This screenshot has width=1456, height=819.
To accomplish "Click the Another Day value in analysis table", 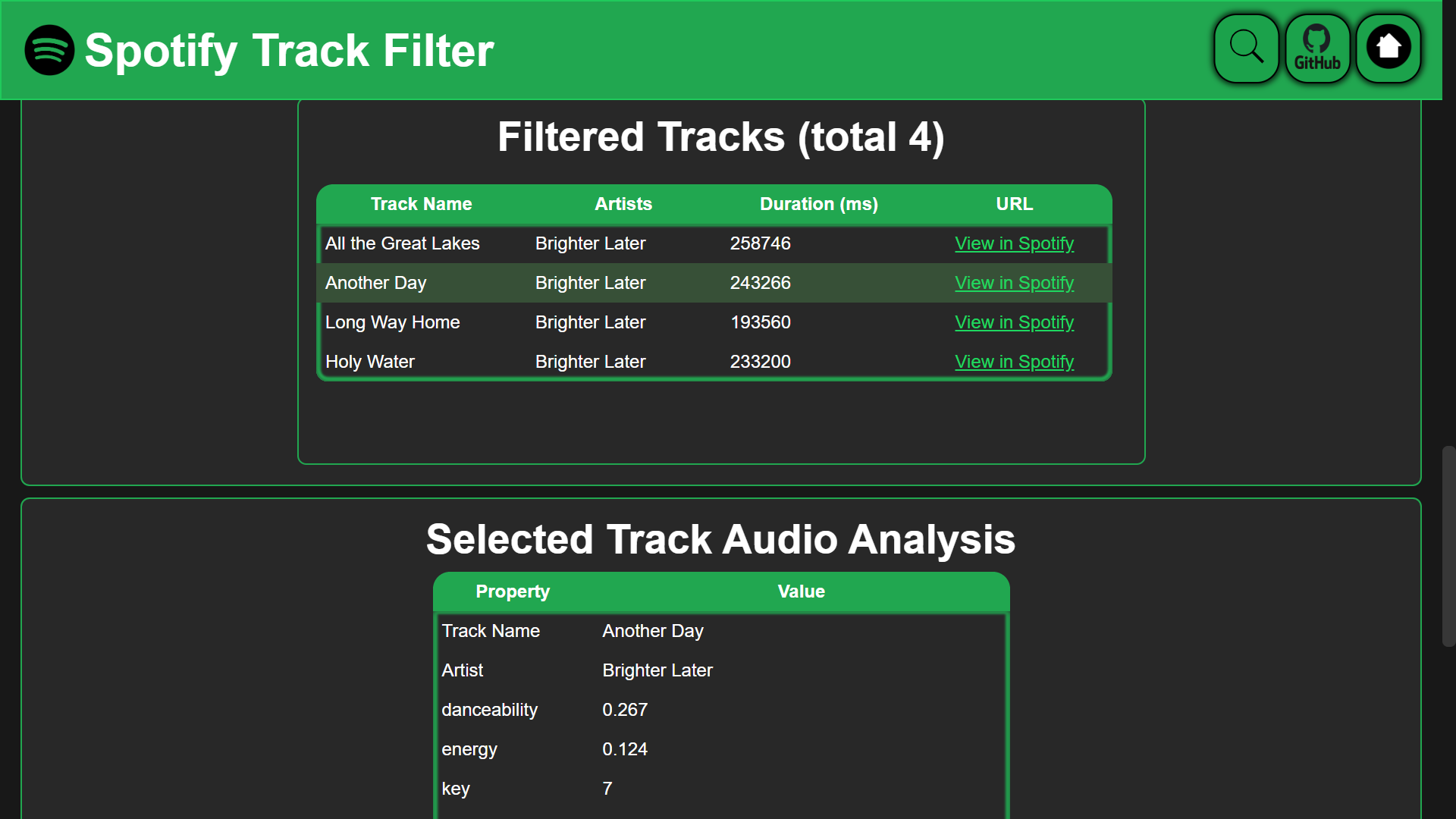I will click(x=653, y=631).
